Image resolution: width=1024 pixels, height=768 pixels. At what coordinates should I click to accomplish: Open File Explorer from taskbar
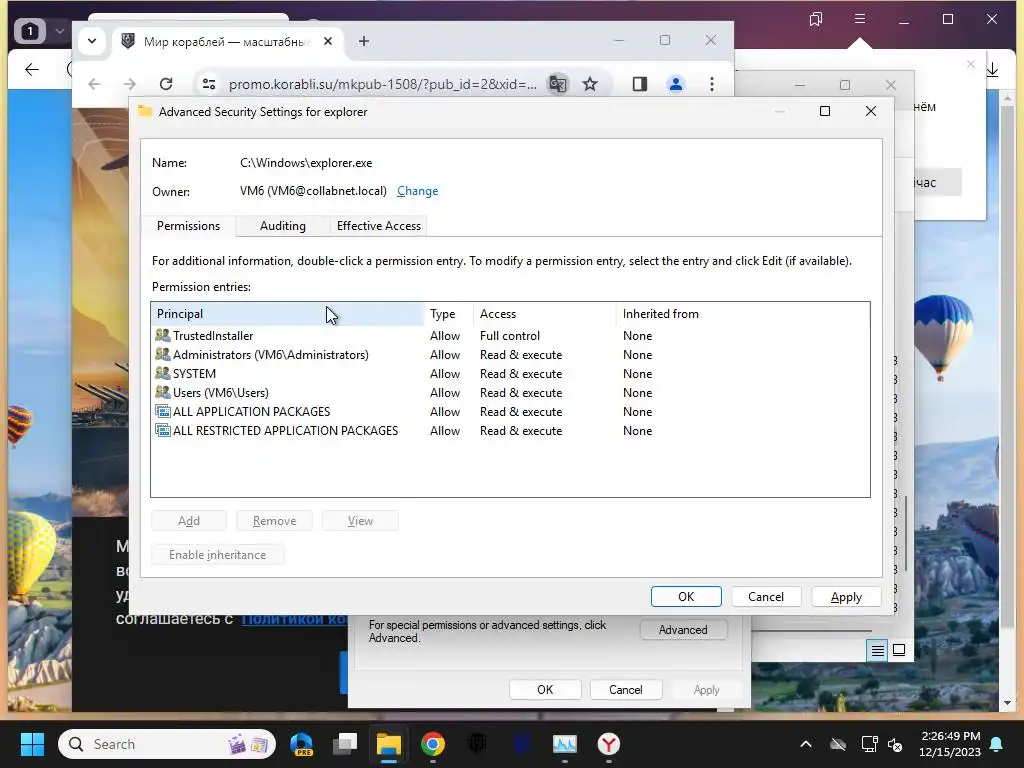[x=389, y=744]
